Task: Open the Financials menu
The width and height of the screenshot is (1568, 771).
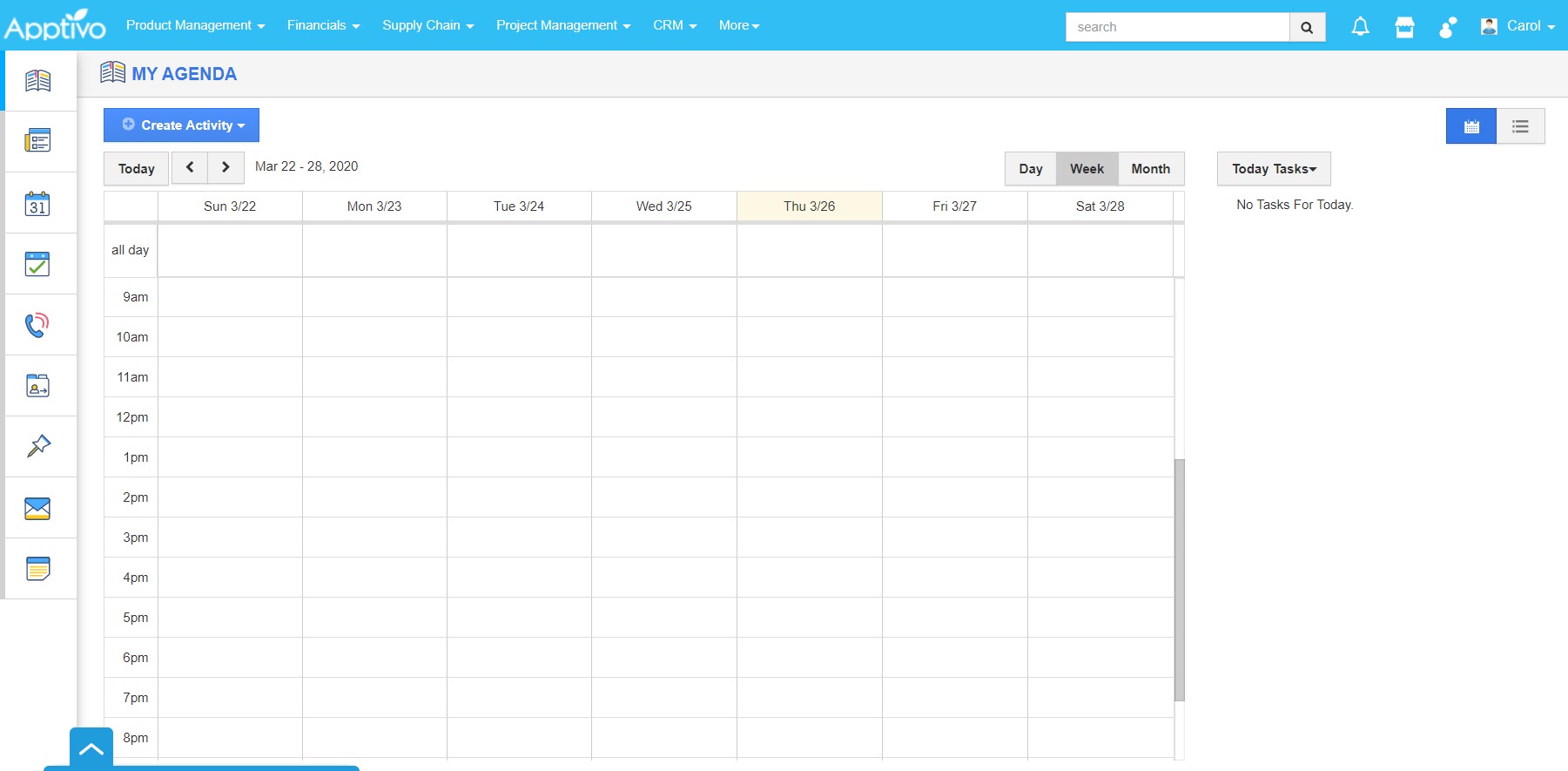Action: point(323,25)
